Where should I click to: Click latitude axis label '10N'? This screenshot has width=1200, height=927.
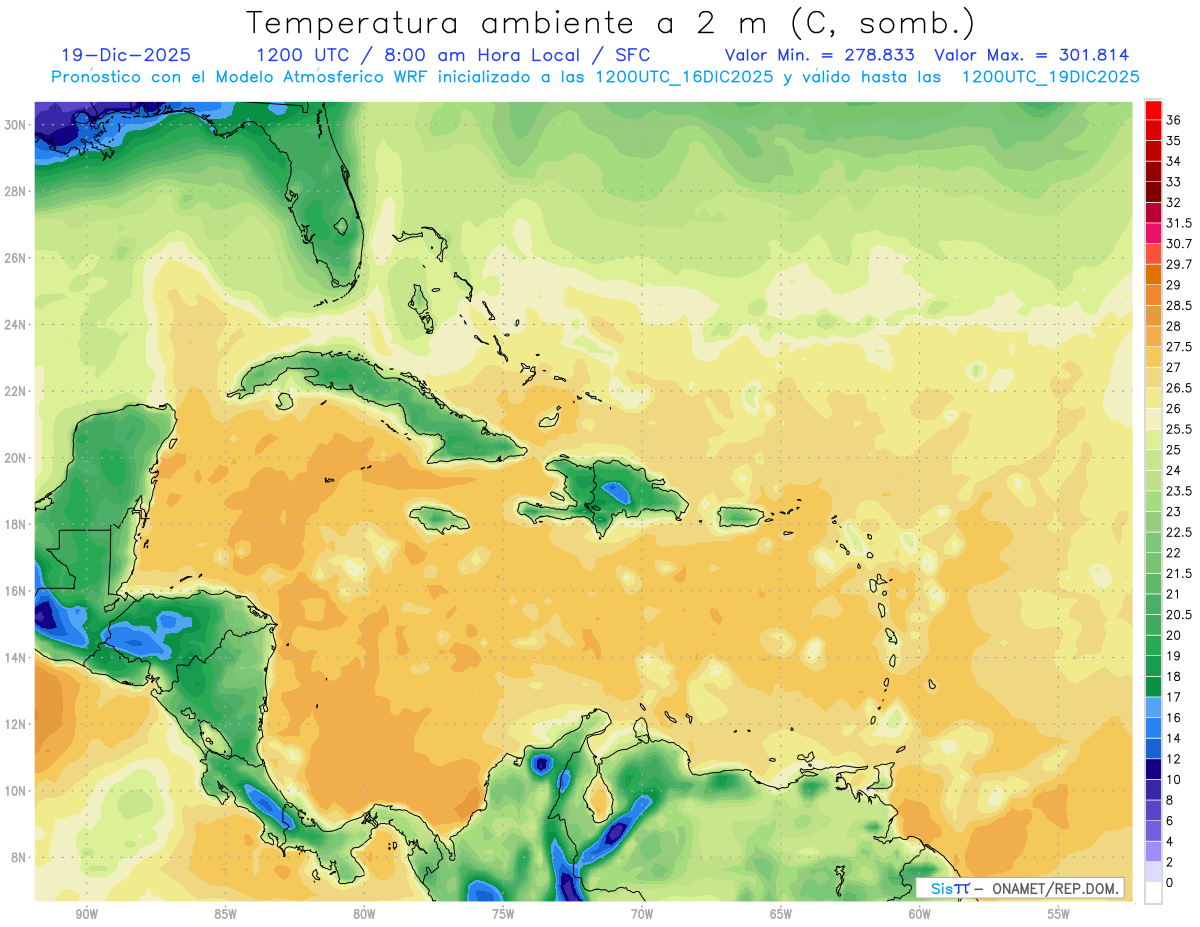click(15, 791)
